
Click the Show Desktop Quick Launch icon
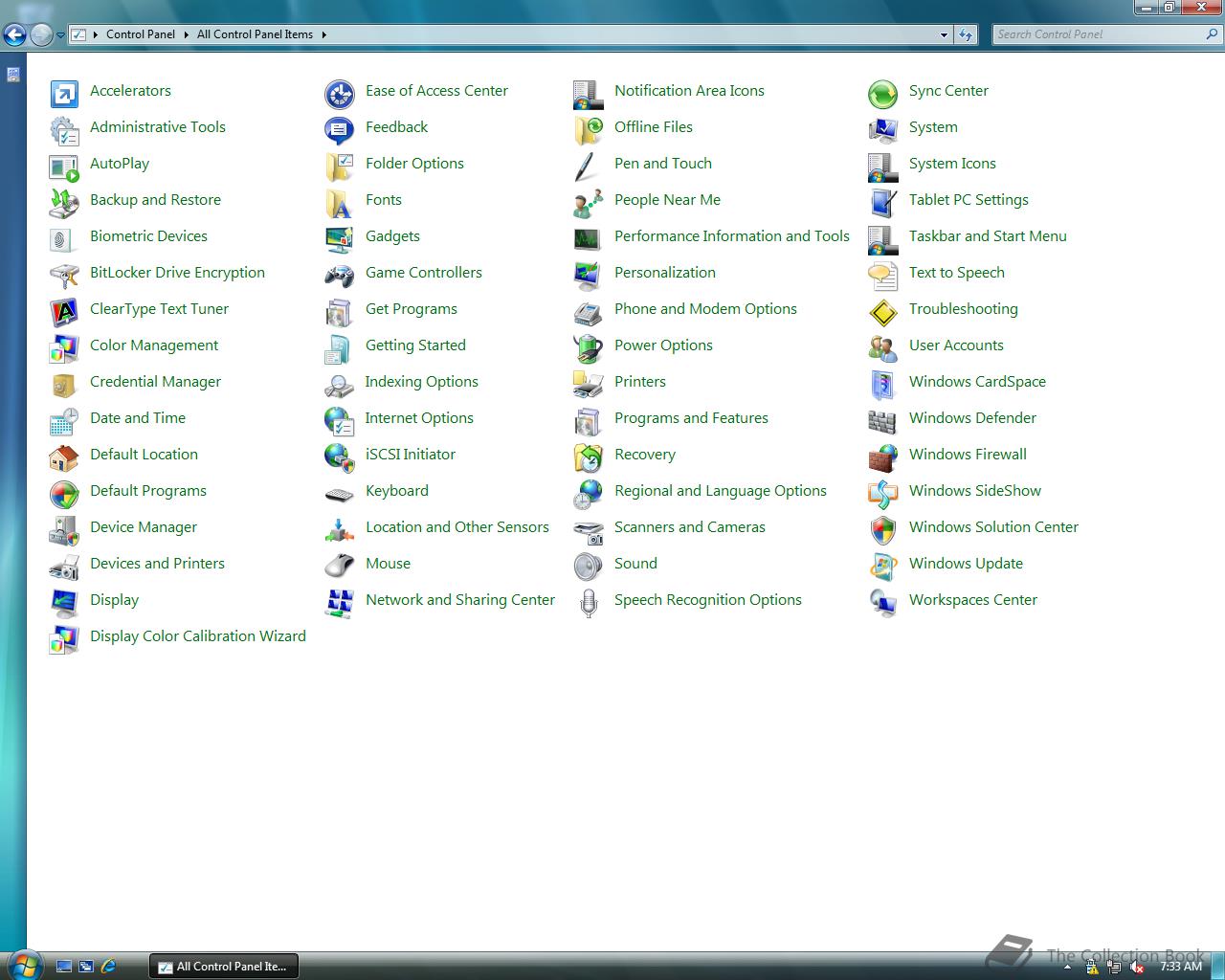pyautogui.click(x=64, y=967)
